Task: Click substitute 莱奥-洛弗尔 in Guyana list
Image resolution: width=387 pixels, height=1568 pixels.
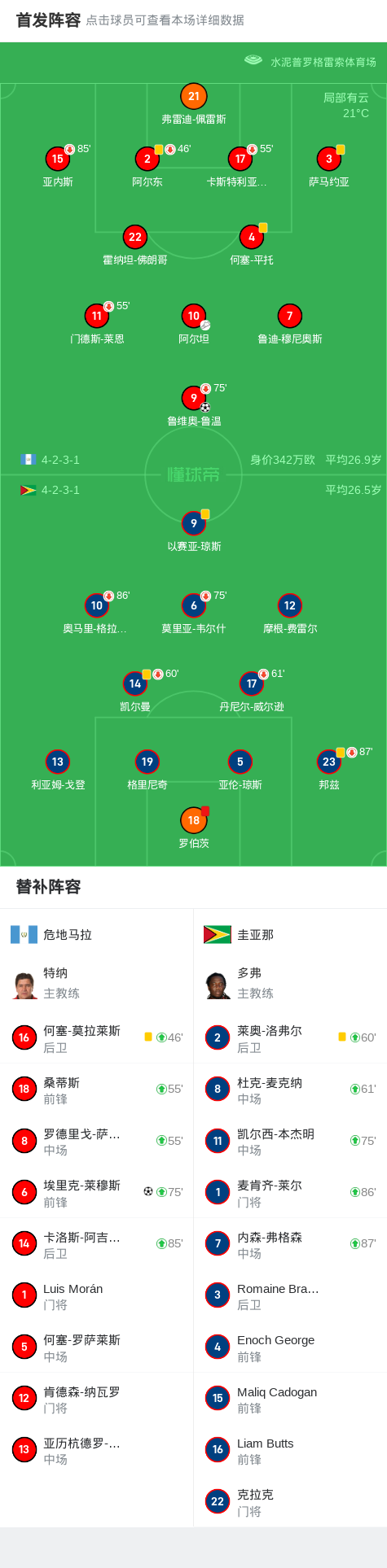Action: pos(290,1037)
